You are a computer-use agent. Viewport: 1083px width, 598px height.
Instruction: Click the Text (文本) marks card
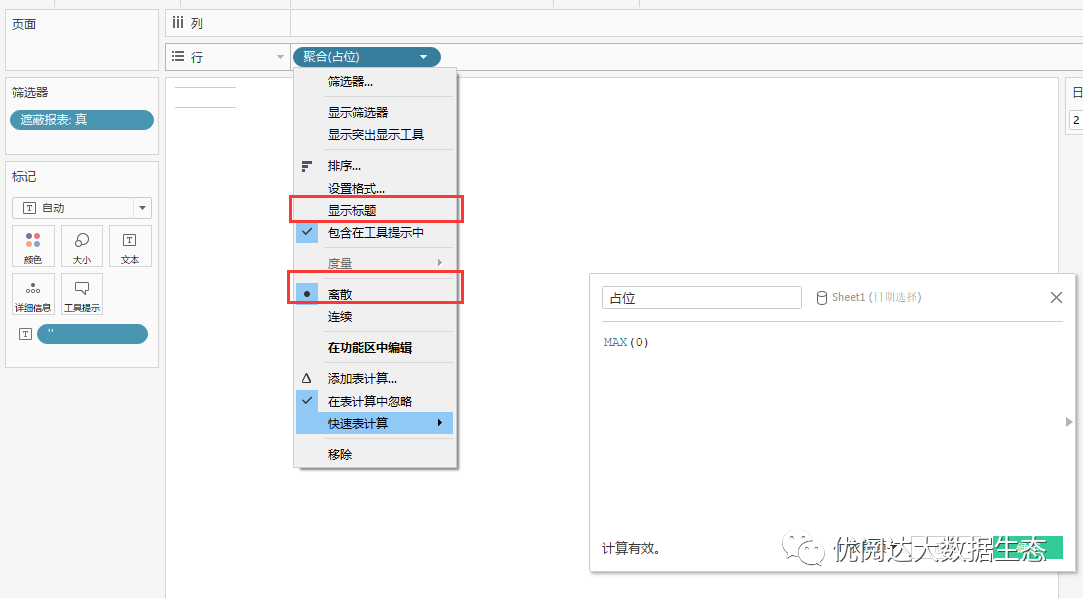click(x=130, y=246)
